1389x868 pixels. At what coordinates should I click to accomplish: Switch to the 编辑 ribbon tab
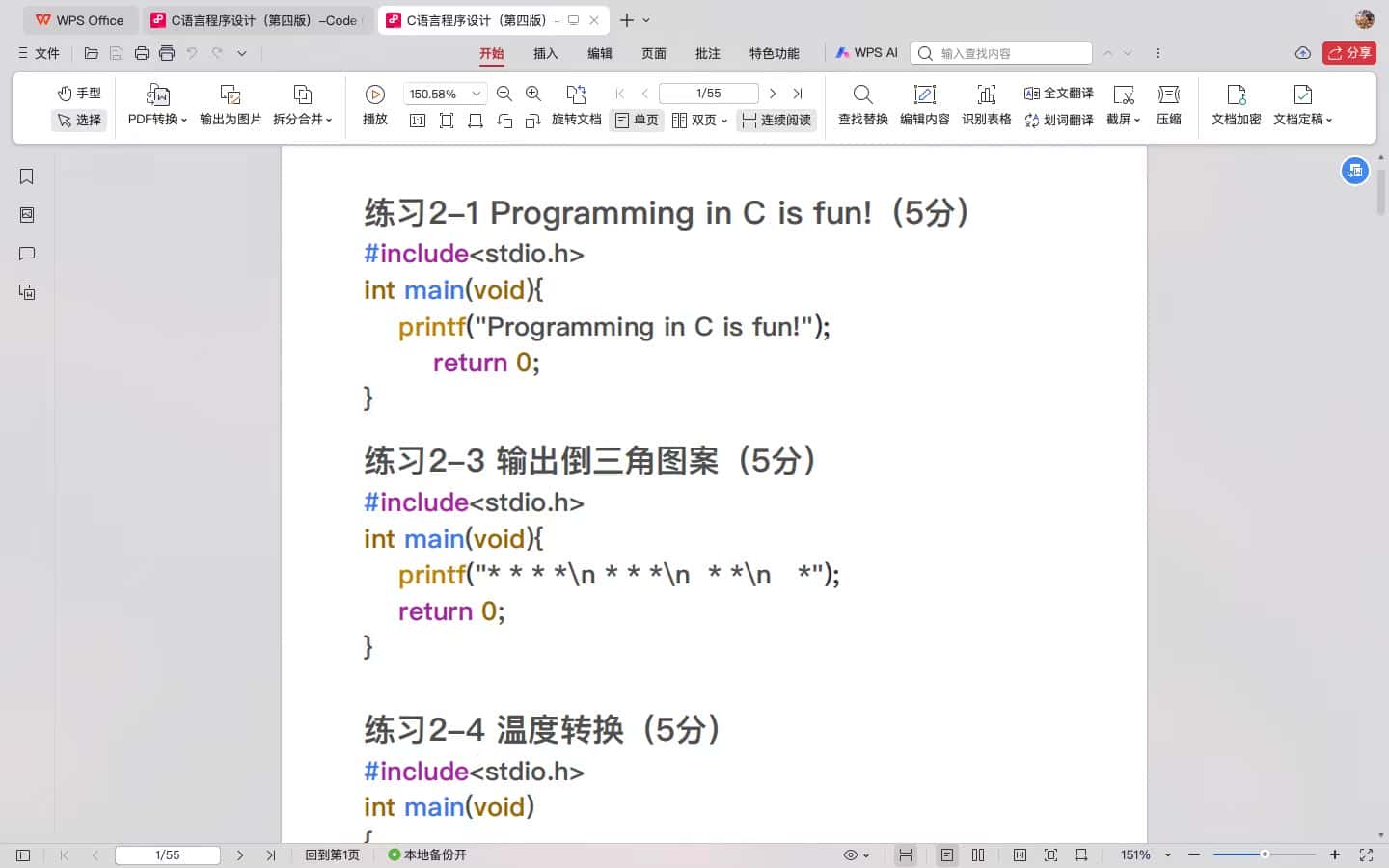[x=600, y=53]
